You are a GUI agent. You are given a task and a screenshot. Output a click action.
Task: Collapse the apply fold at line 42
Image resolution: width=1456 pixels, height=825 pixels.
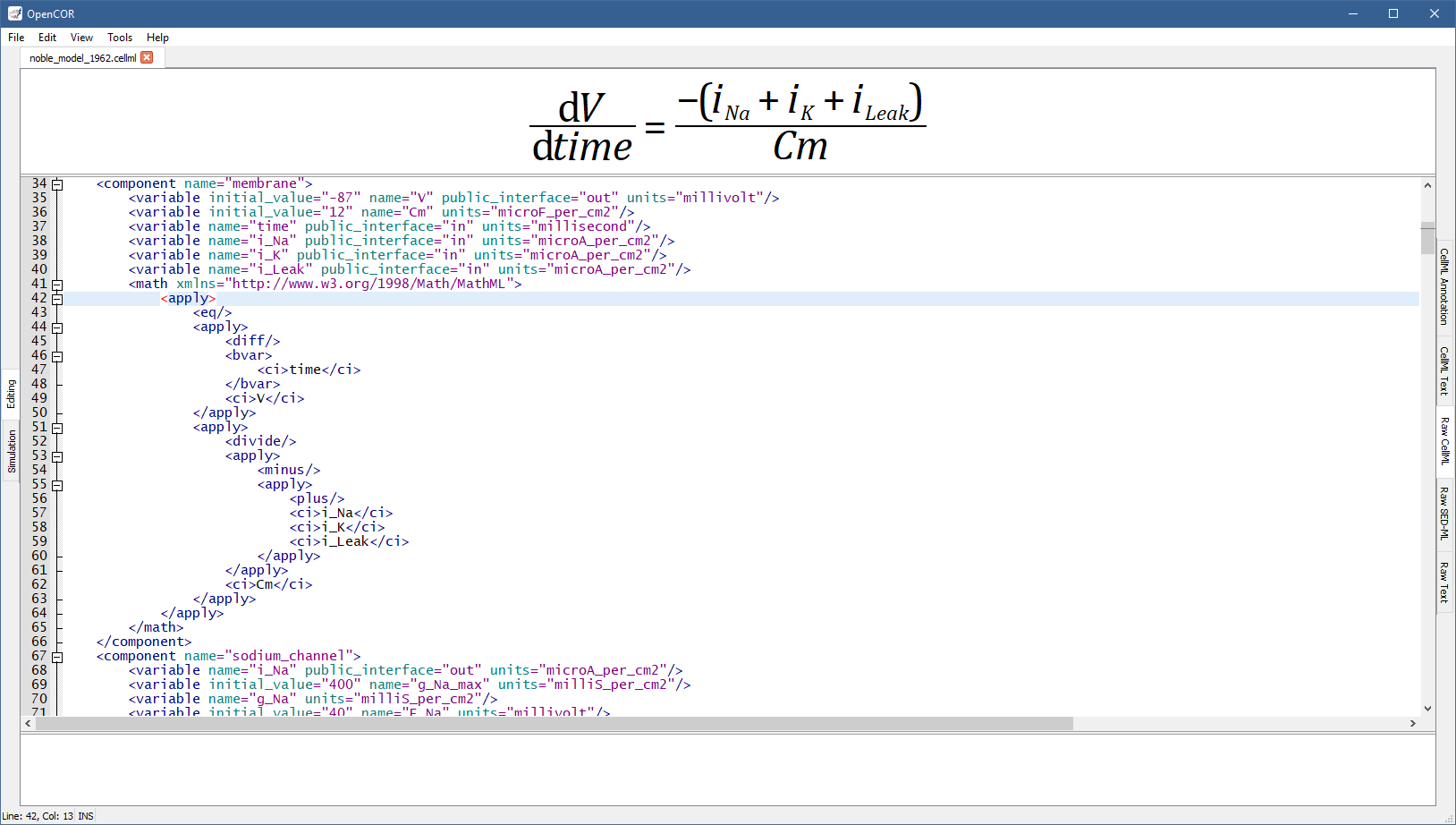point(57,299)
